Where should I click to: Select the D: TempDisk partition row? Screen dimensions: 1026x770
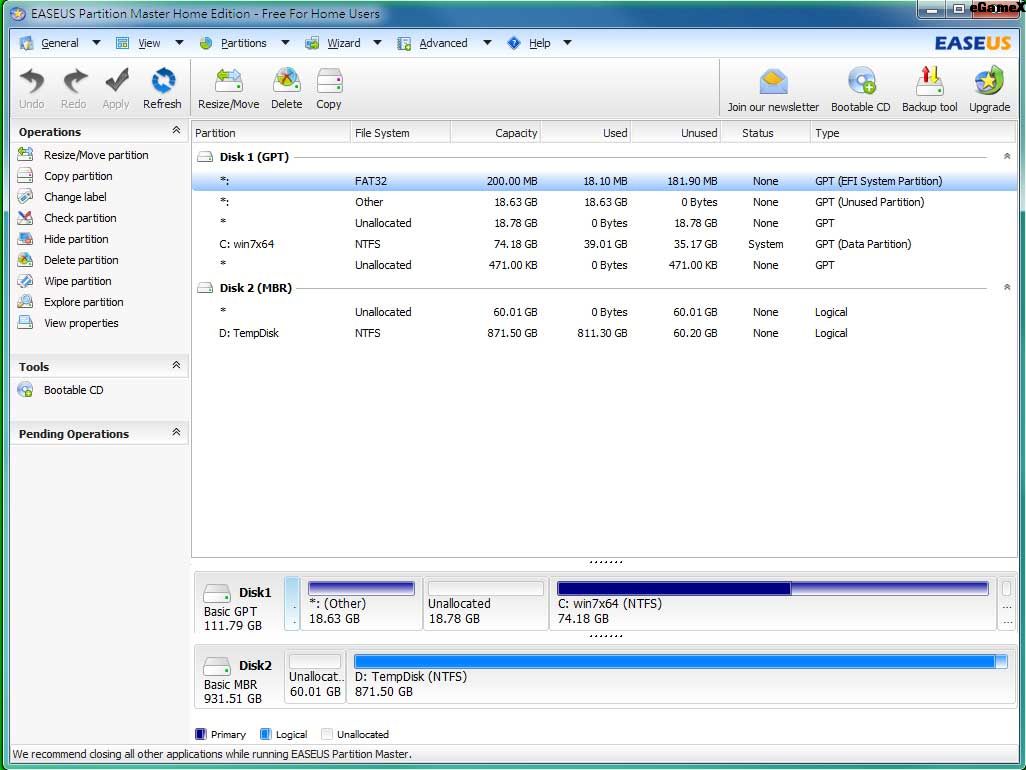coord(605,333)
